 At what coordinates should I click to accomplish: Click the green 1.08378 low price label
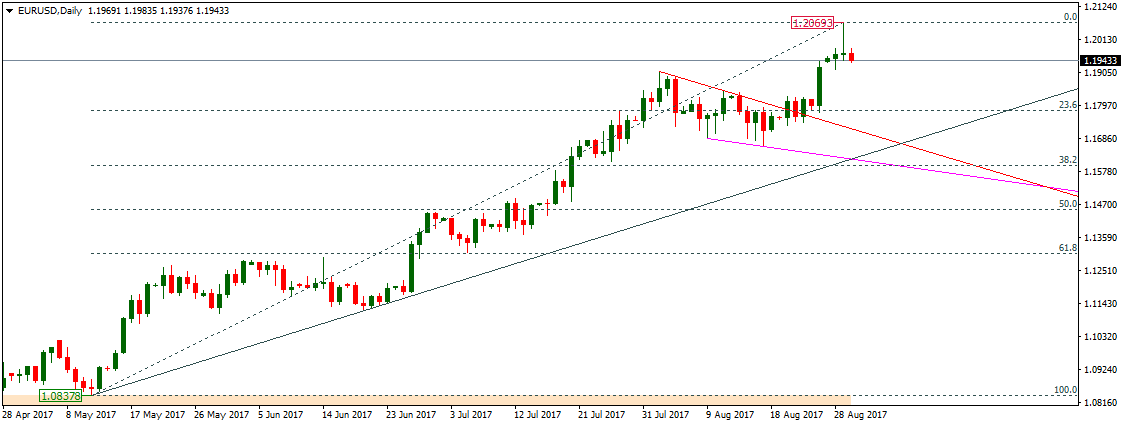[60, 396]
